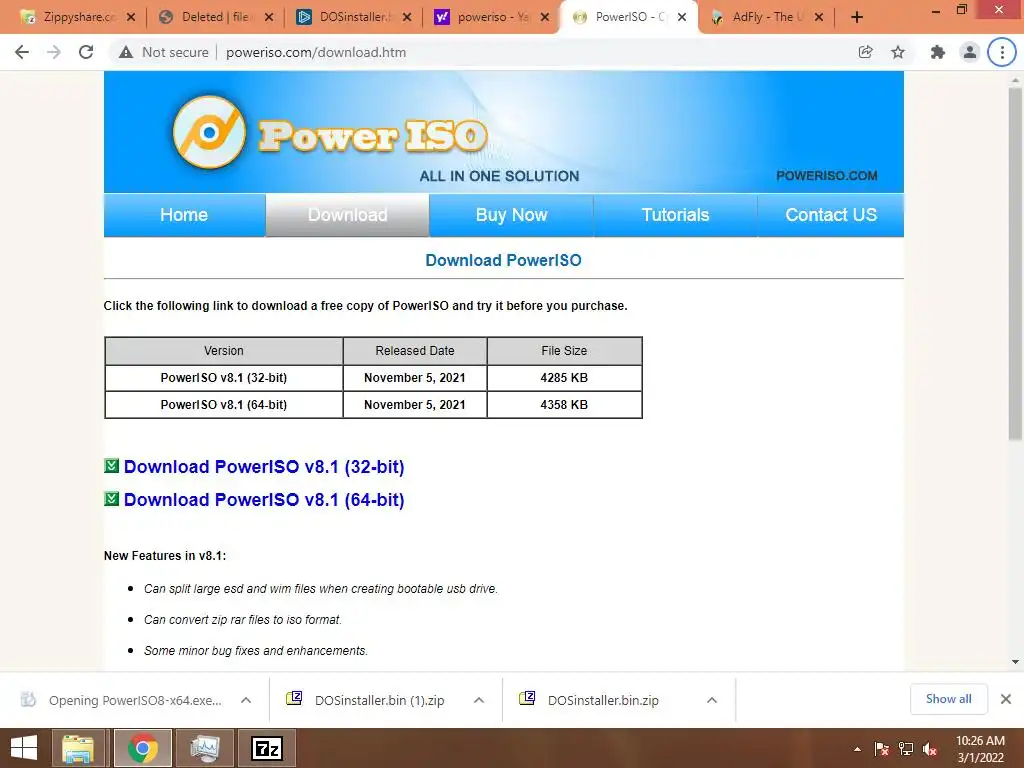Screen dimensions: 1024x768
Task: Click the Action Center flag tray icon
Action: pyautogui.click(x=882, y=749)
